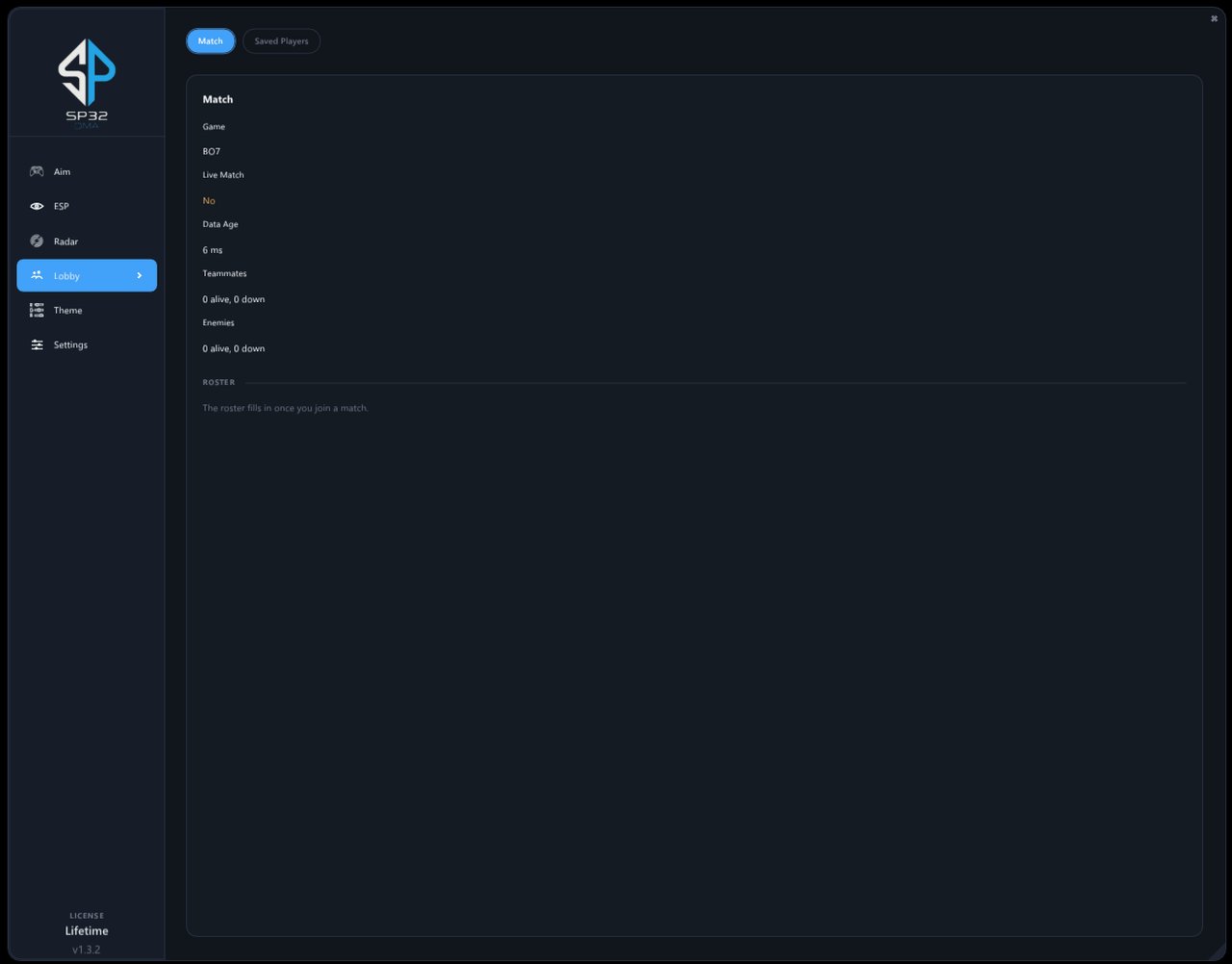Click the orange Live Match No status

tap(209, 200)
